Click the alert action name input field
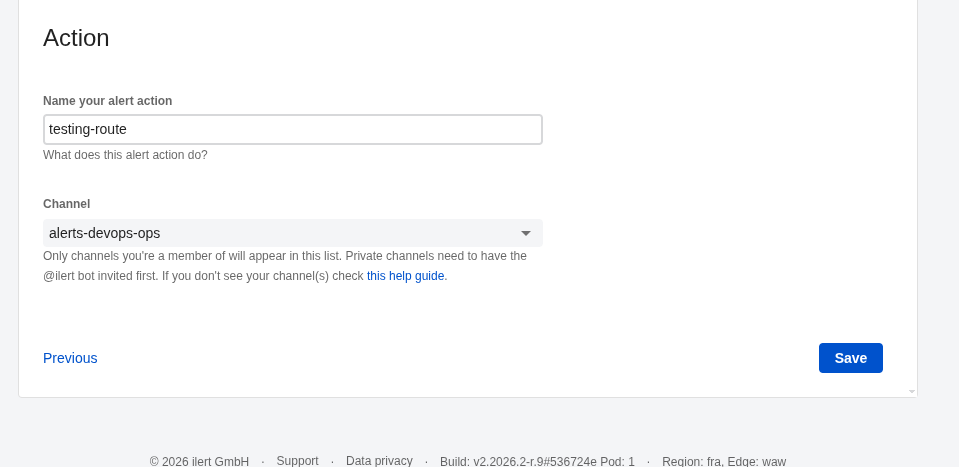 pyautogui.click(x=292, y=129)
